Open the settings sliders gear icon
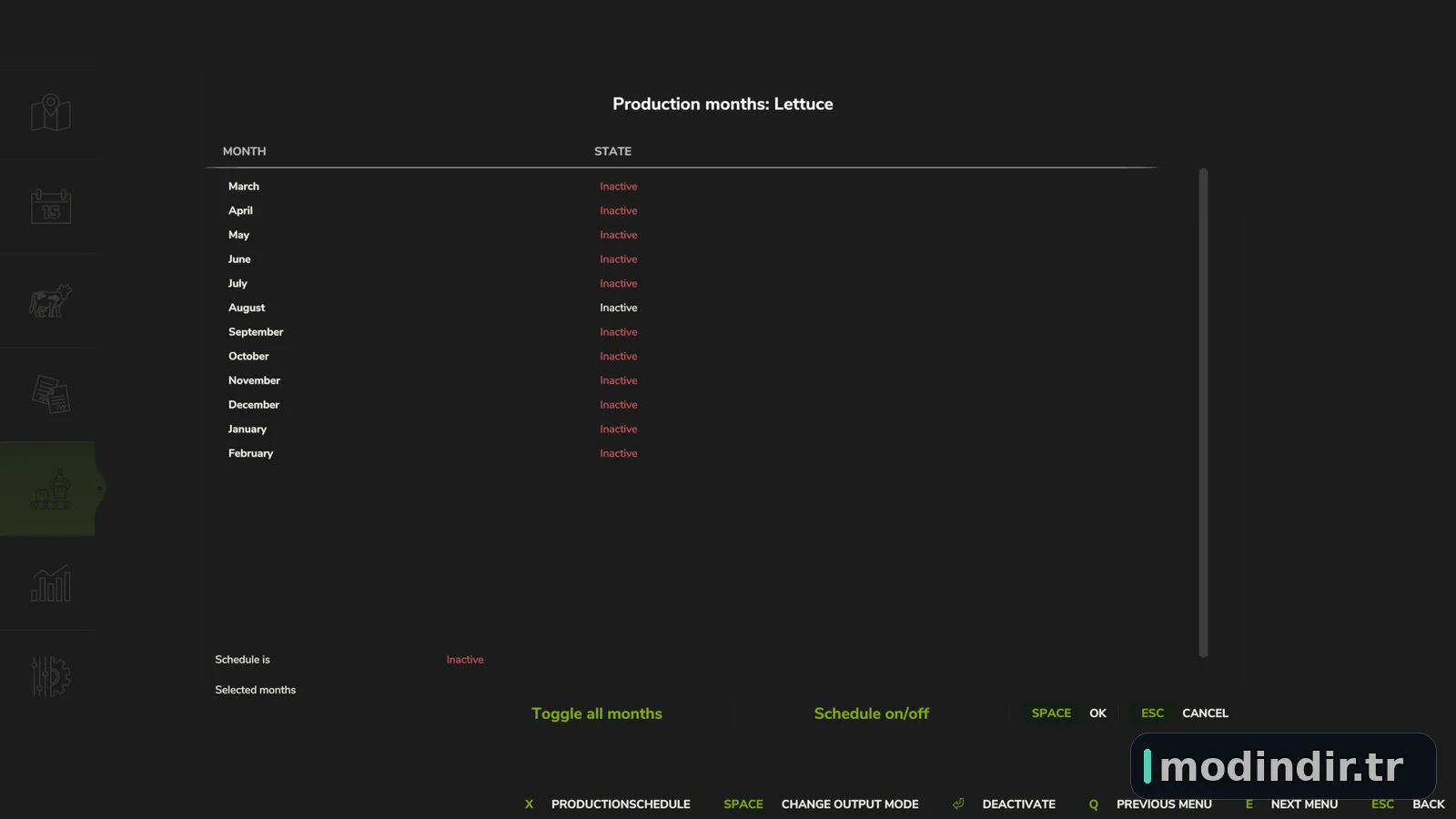Viewport: 1456px width, 819px height. pyautogui.click(x=51, y=677)
